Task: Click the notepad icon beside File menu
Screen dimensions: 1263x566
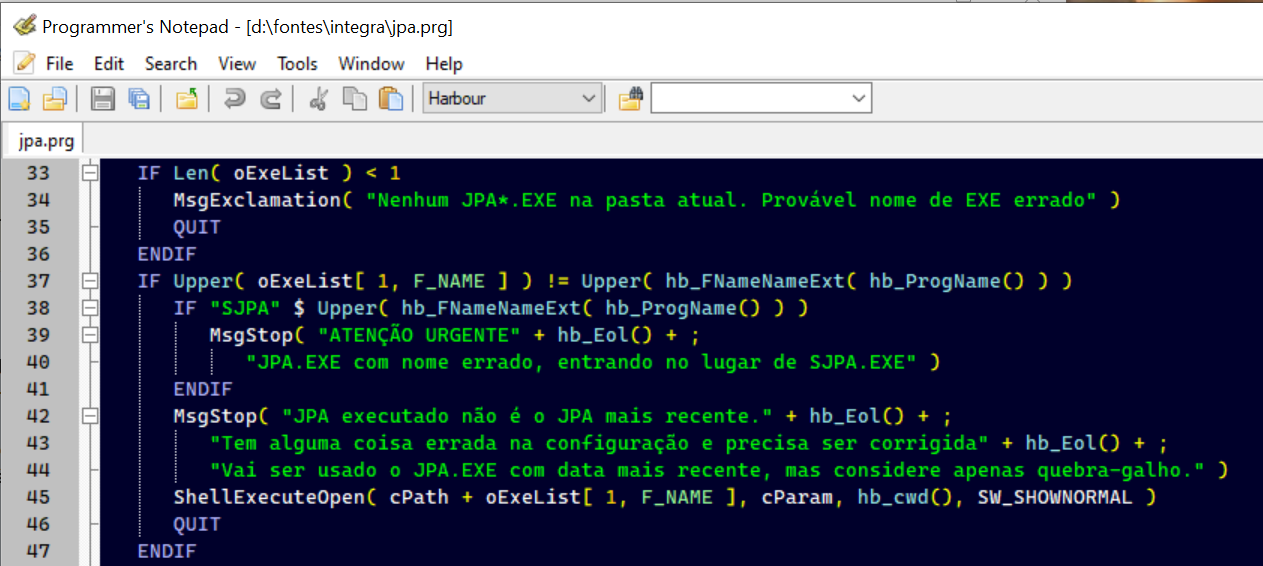Action: 24,63
